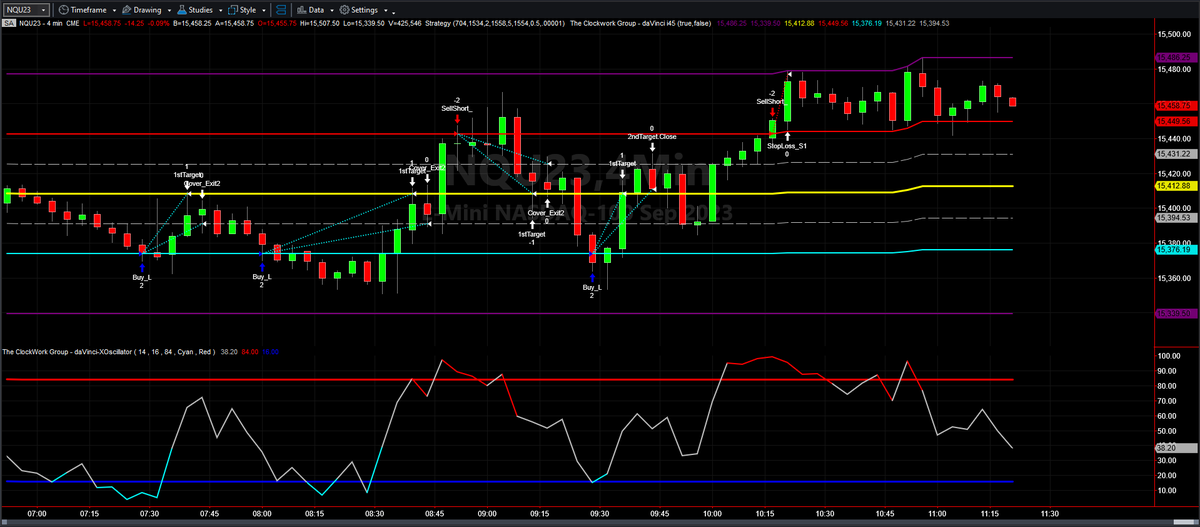Open the Timeframe menu with clock icon

82,9
